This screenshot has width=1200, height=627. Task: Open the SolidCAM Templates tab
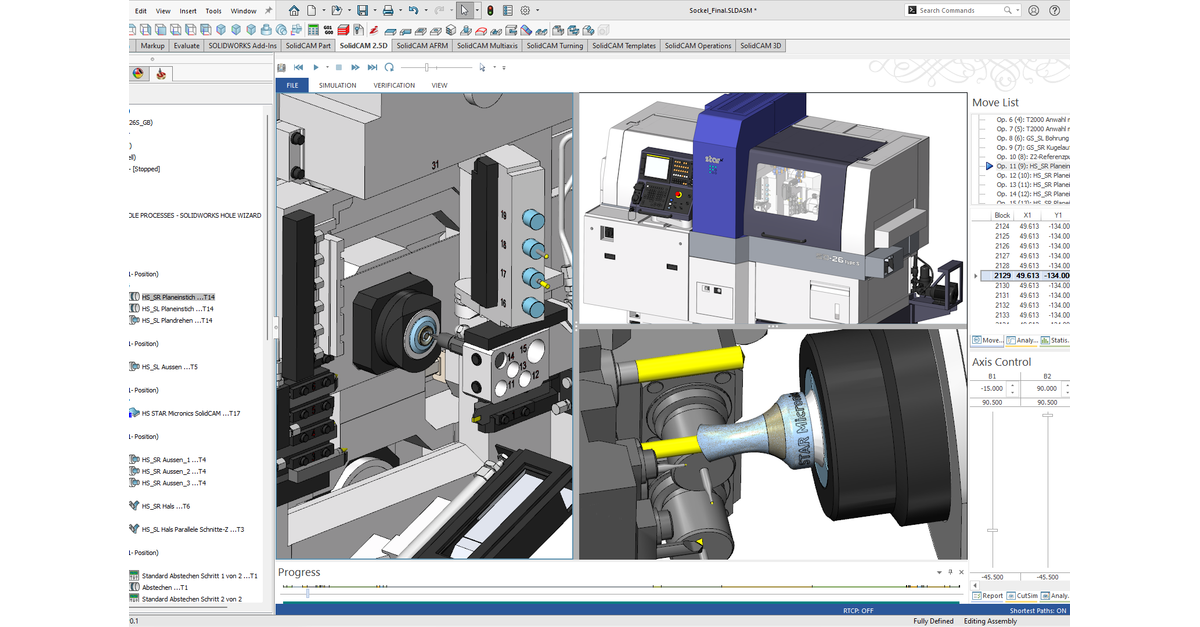pyautogui.click(x=624, y=46)
